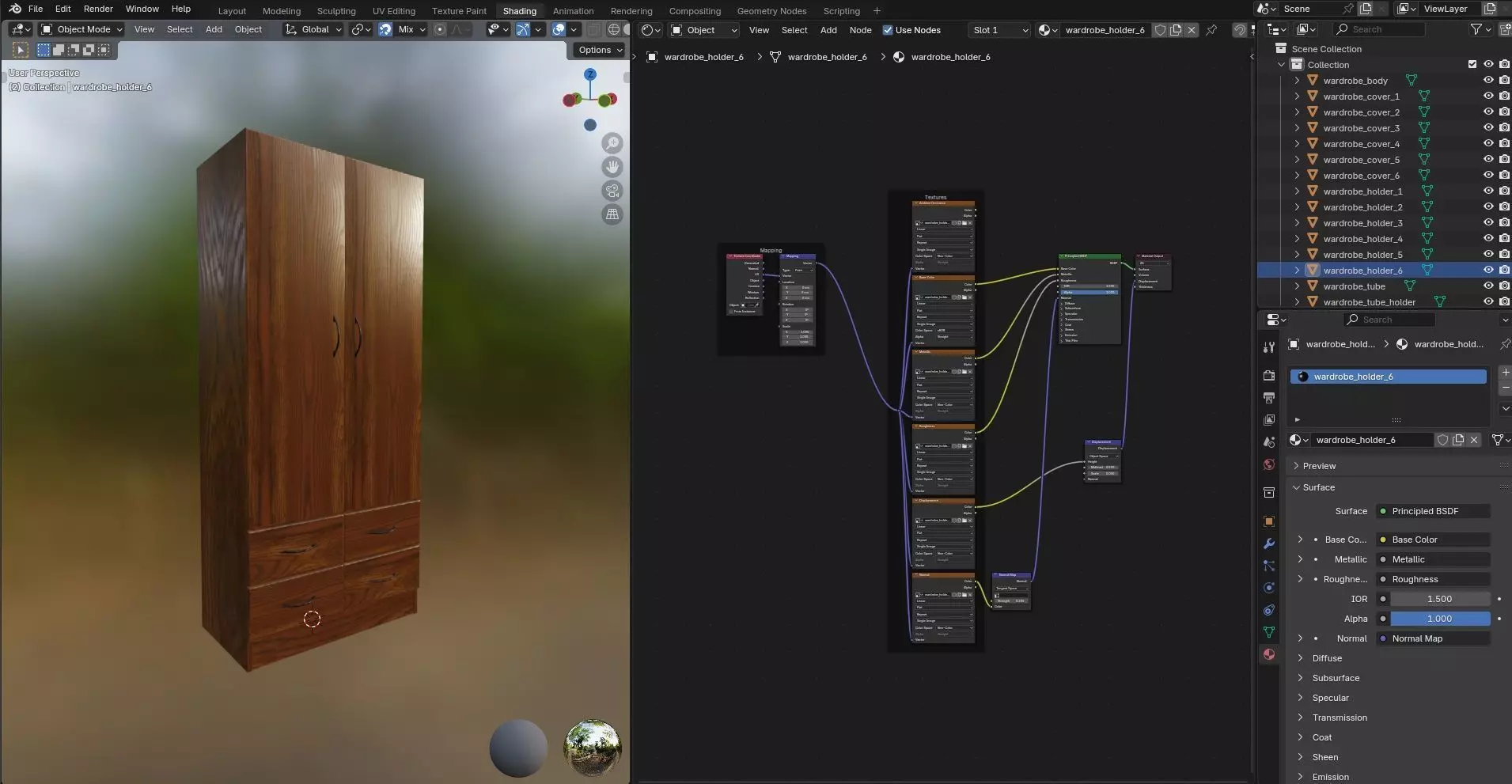
Task: Select the Tweak select tool icon
Action: (x=21, y=50)
